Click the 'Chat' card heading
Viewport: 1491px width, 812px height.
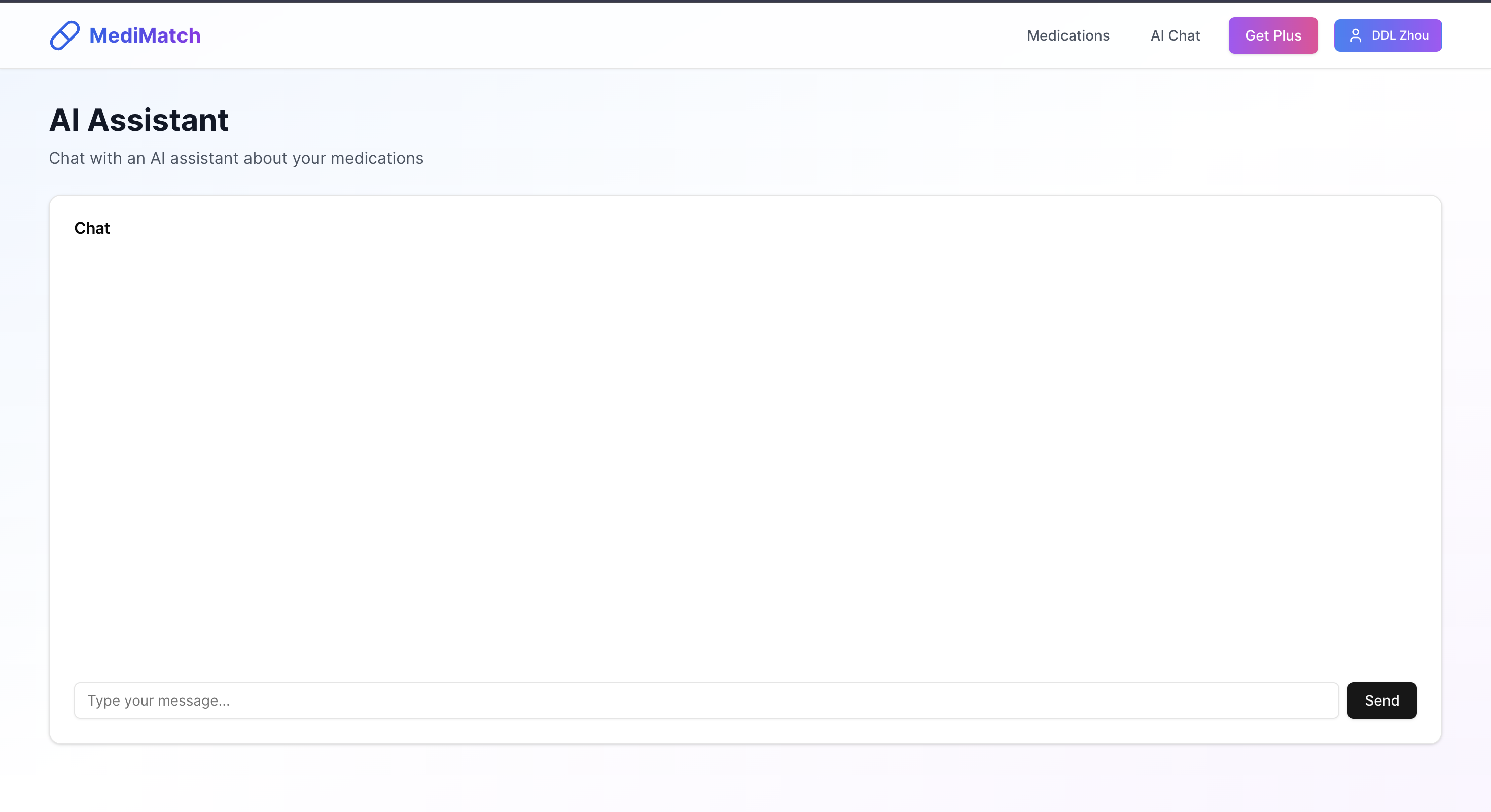pos(92,228)
